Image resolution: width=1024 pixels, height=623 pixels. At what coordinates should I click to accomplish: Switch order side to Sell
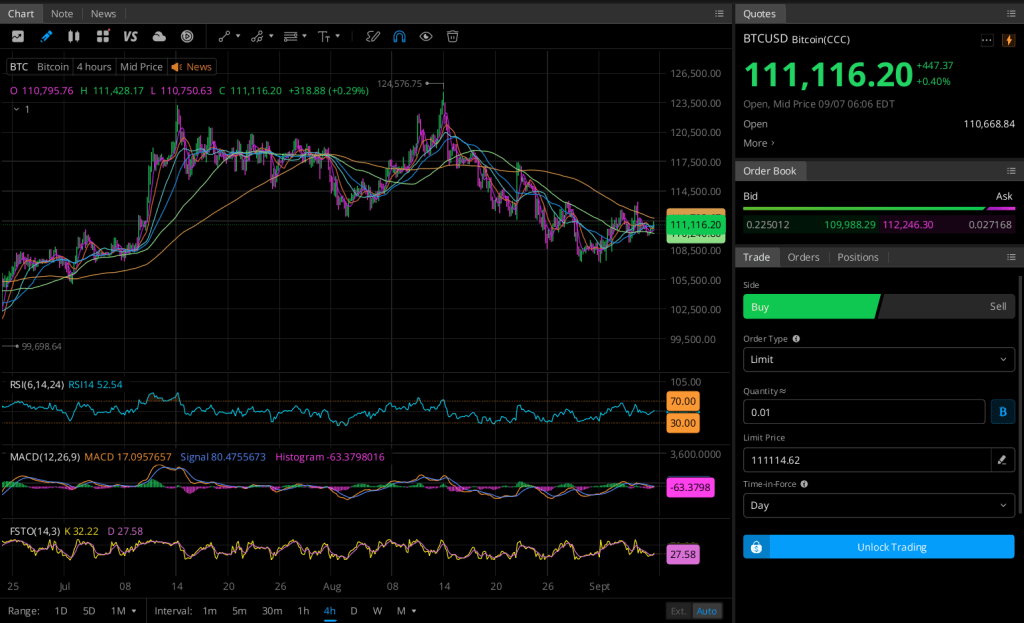tap(948, 306)
